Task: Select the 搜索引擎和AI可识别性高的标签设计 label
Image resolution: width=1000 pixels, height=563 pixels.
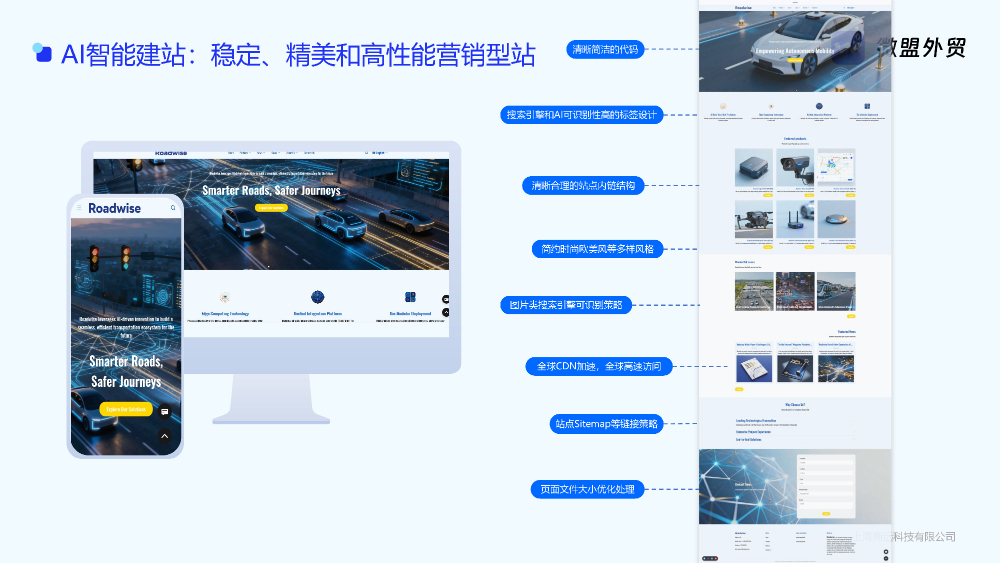Action: 582,115
